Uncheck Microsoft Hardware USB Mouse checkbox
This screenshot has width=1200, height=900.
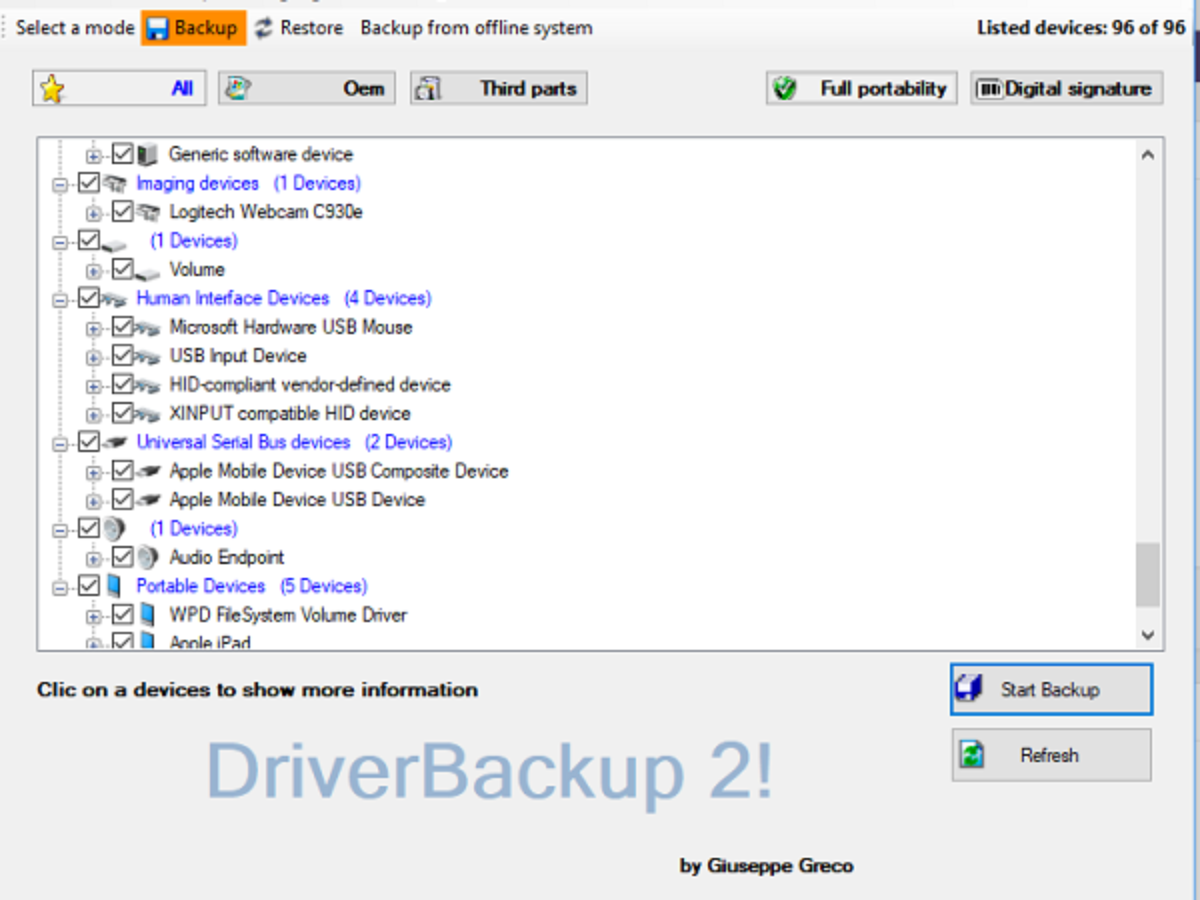click(123, 328)
